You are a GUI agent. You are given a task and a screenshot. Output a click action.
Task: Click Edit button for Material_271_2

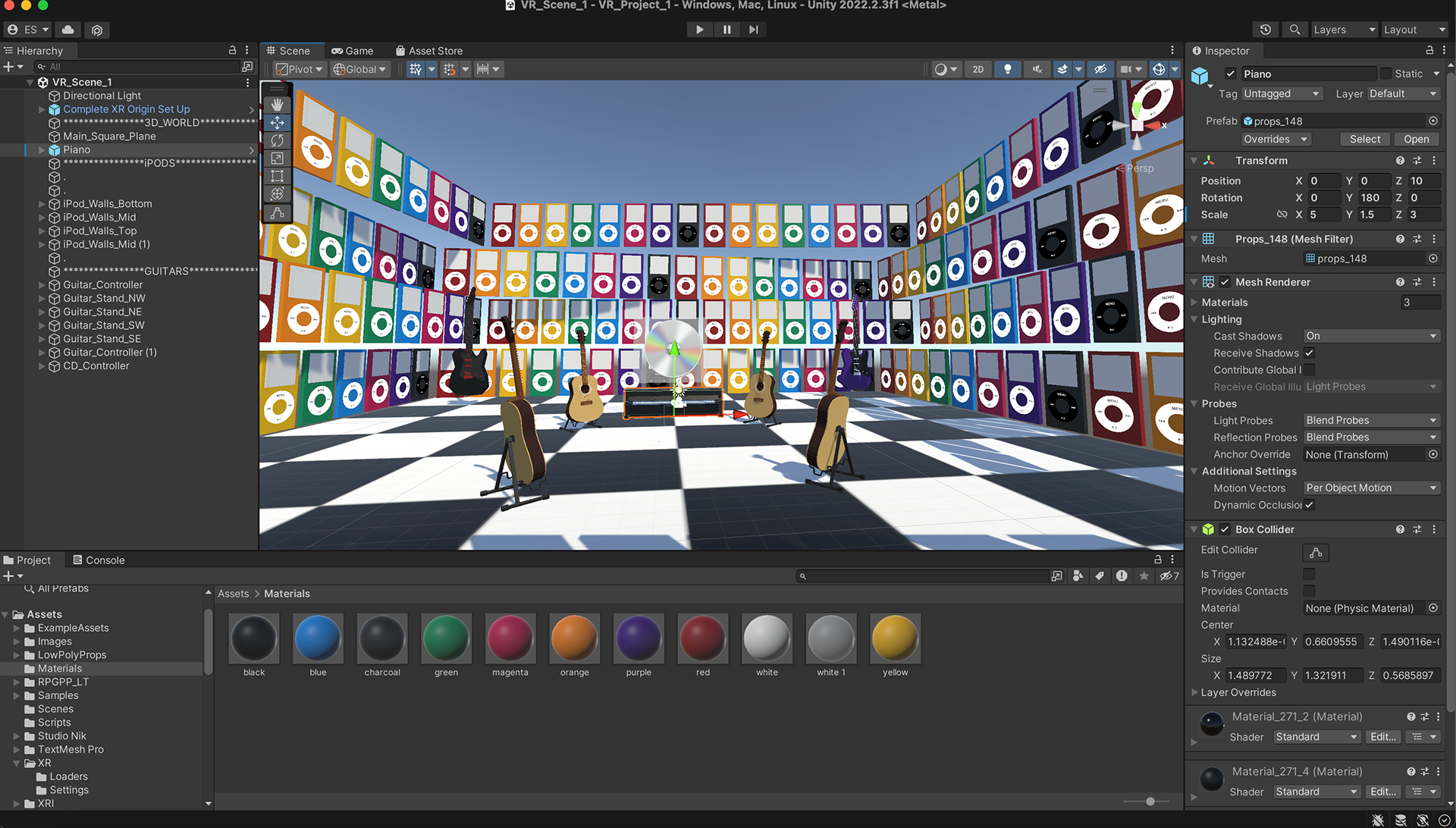point(1382,737)
